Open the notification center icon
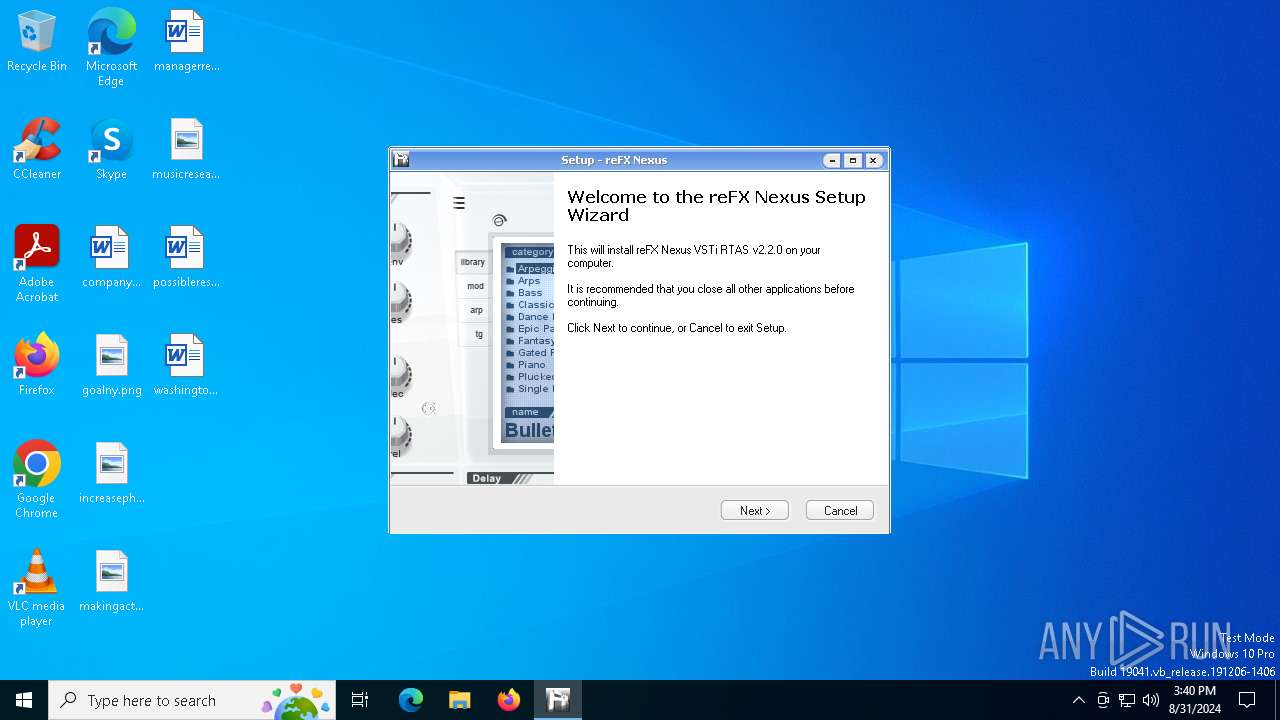Viewport: 1280px width, 720px height. 1247,700
